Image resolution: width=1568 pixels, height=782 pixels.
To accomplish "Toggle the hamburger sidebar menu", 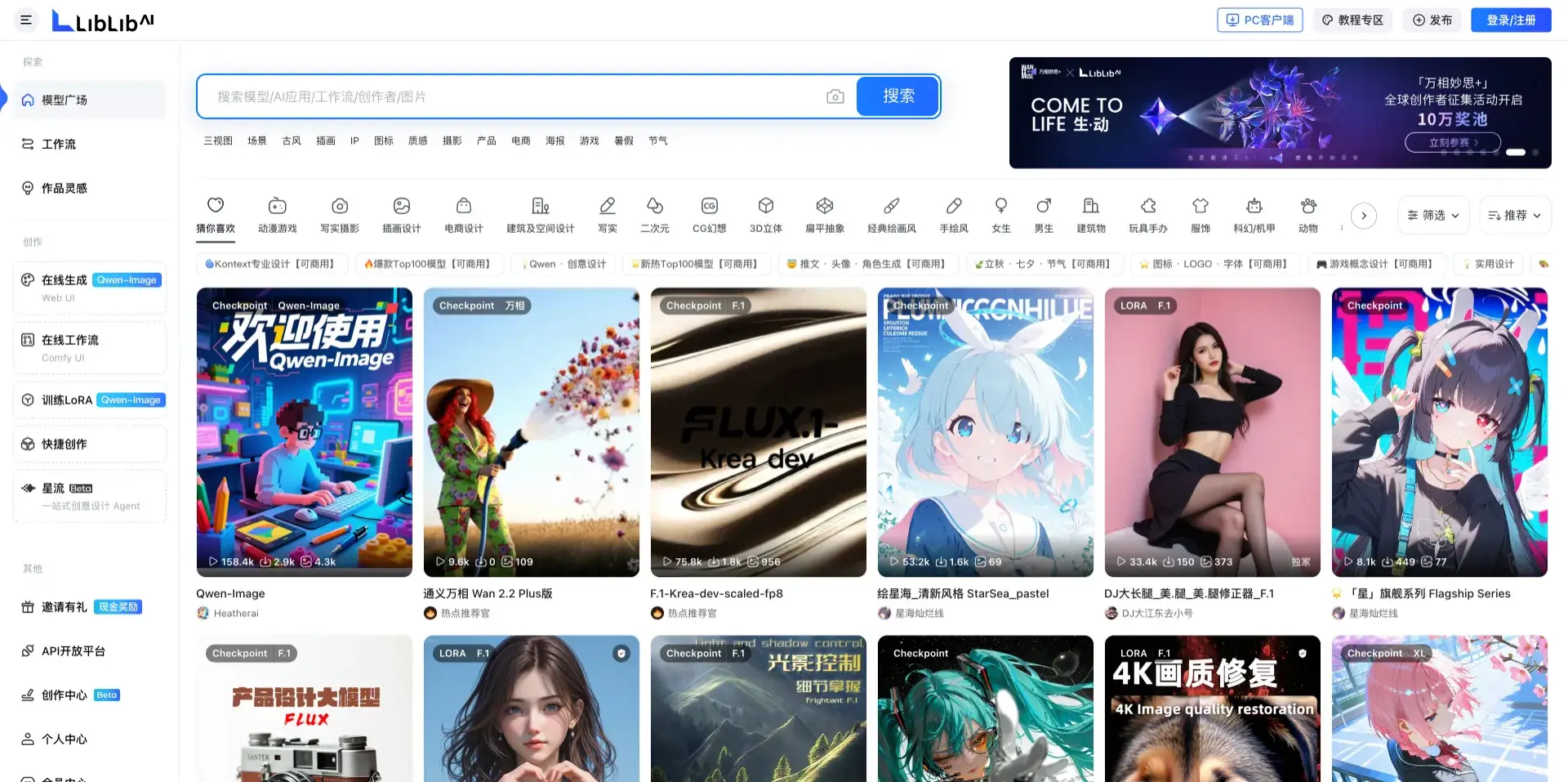I will pos(26,20).
